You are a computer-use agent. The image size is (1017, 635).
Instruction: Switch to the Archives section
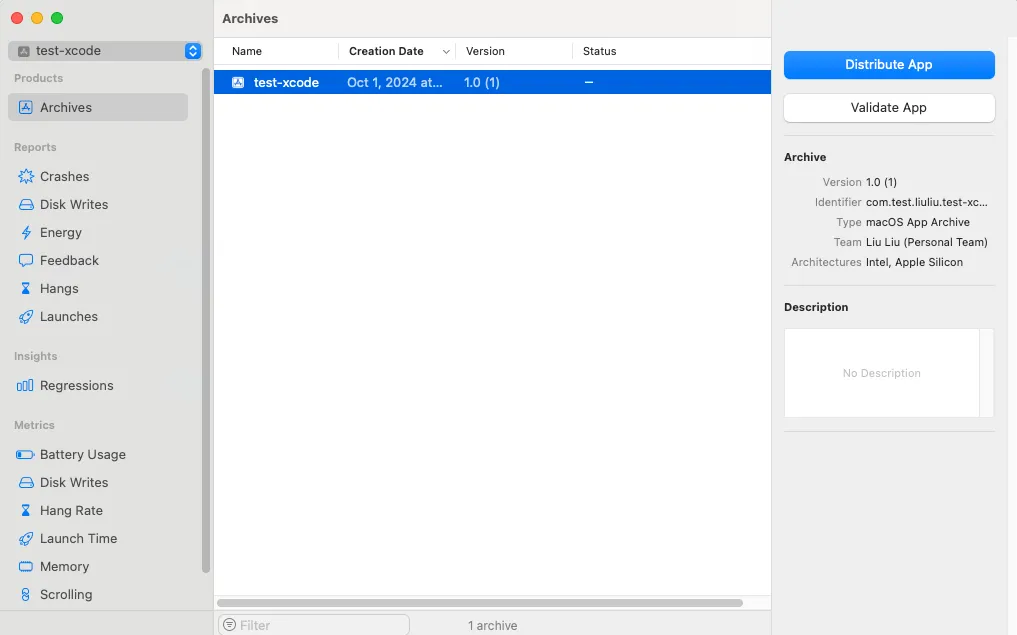[x=66, y=107]
